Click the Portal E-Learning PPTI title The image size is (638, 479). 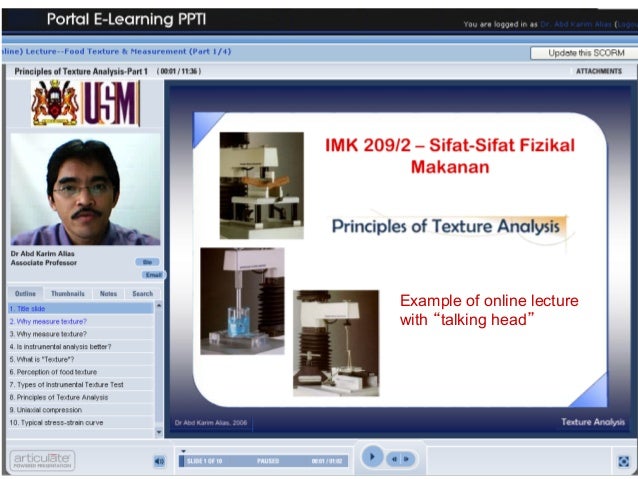coord(126,19)
